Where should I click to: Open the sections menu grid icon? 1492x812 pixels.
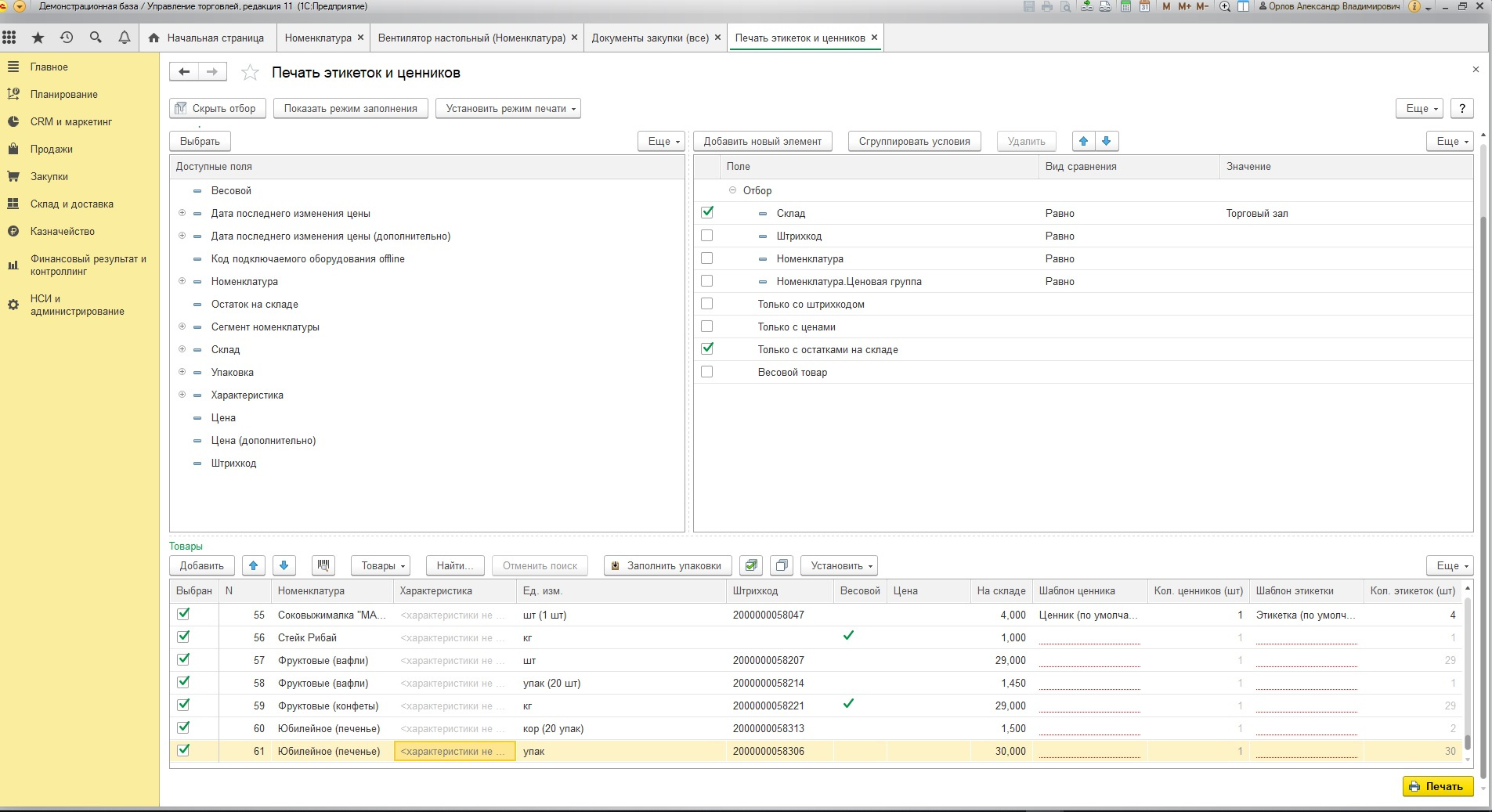pyautogui.click(x=9, y=38)
